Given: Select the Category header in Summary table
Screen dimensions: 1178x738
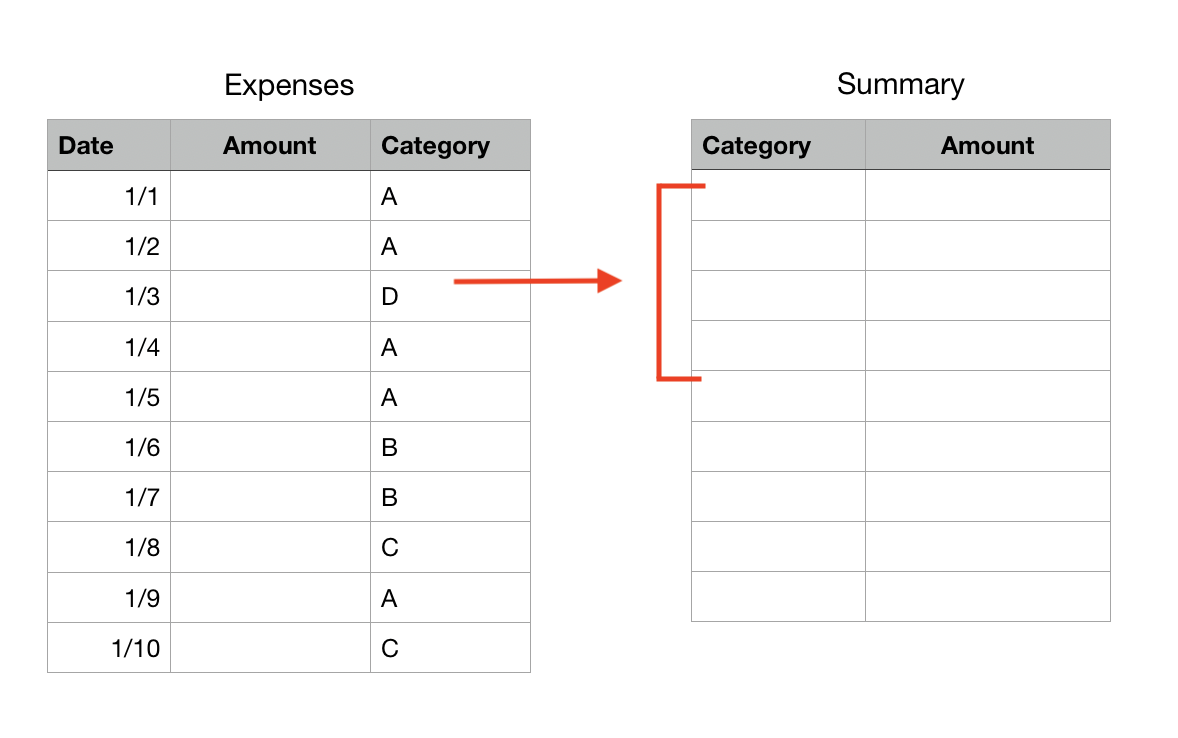Looking at the screenshot, I should (x=777, y=146).
